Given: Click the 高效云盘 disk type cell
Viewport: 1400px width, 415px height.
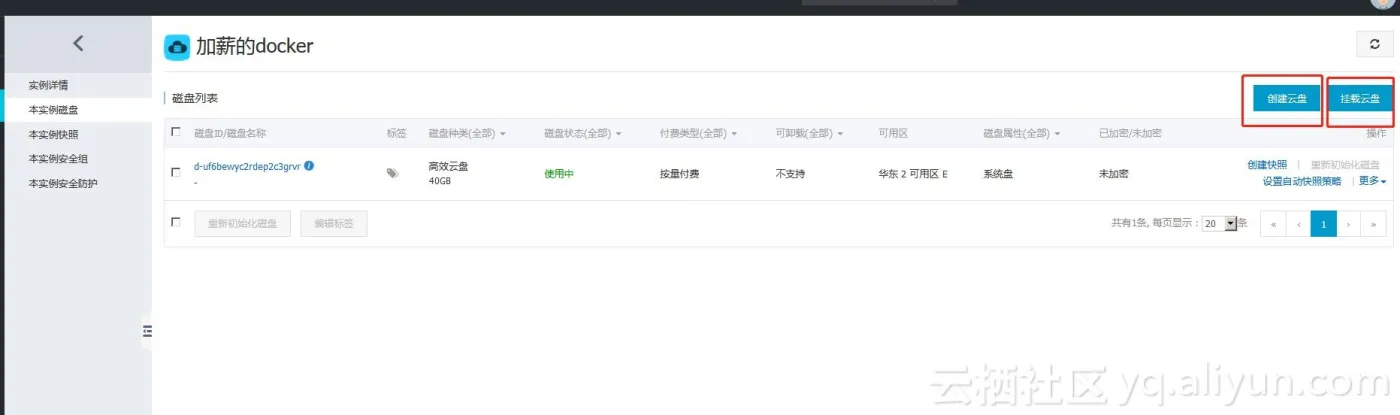Looking at the screenshot, I should [448, 166].
